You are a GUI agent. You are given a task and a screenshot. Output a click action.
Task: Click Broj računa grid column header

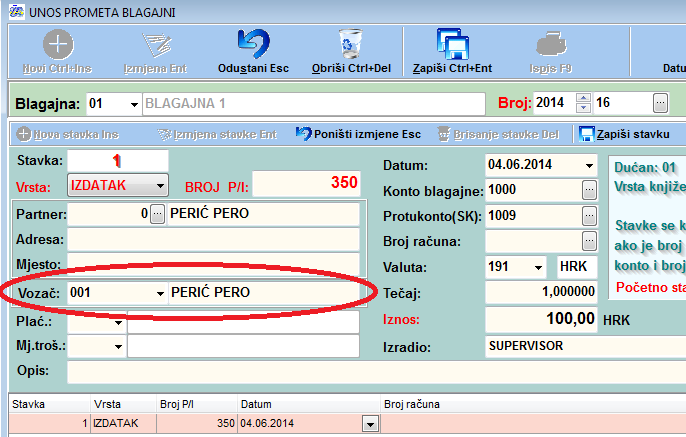click(533, 404)
